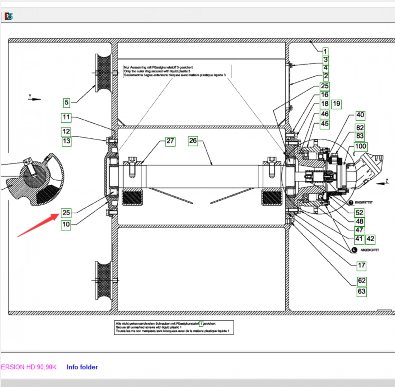Select part number 26 label
Image resolution: width=395 pixels, height=387 pixels.
pos(193,141)
